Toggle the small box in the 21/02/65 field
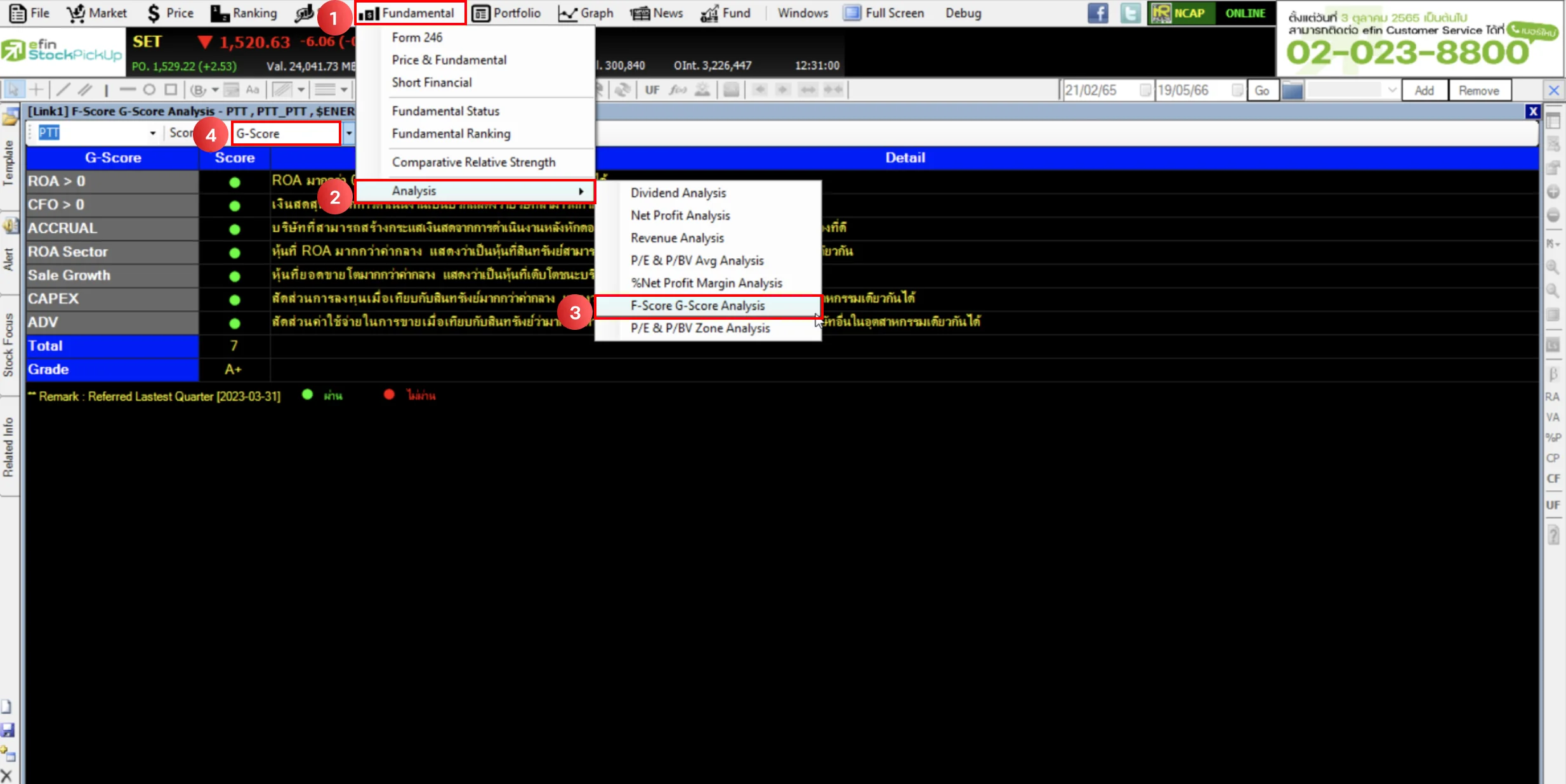Image resolution: width=1566 pixels, height=784 pixels. pyautogui.click(x=1145, y=90)
